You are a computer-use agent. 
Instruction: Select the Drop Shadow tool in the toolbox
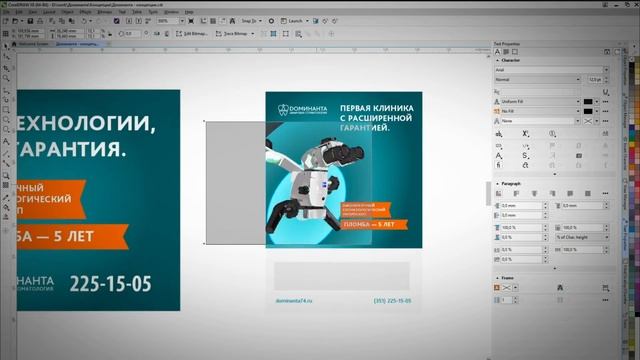[x=6, y=176]
